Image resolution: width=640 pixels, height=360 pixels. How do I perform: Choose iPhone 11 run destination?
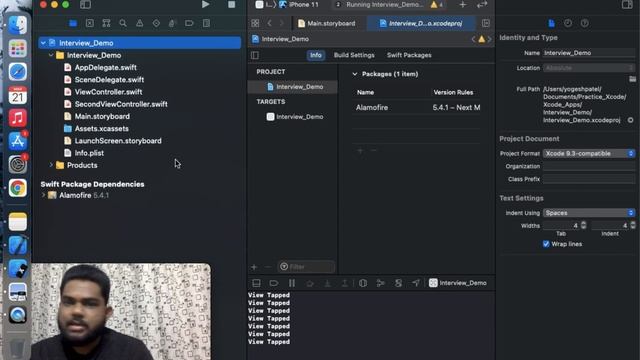pos(299,4)
